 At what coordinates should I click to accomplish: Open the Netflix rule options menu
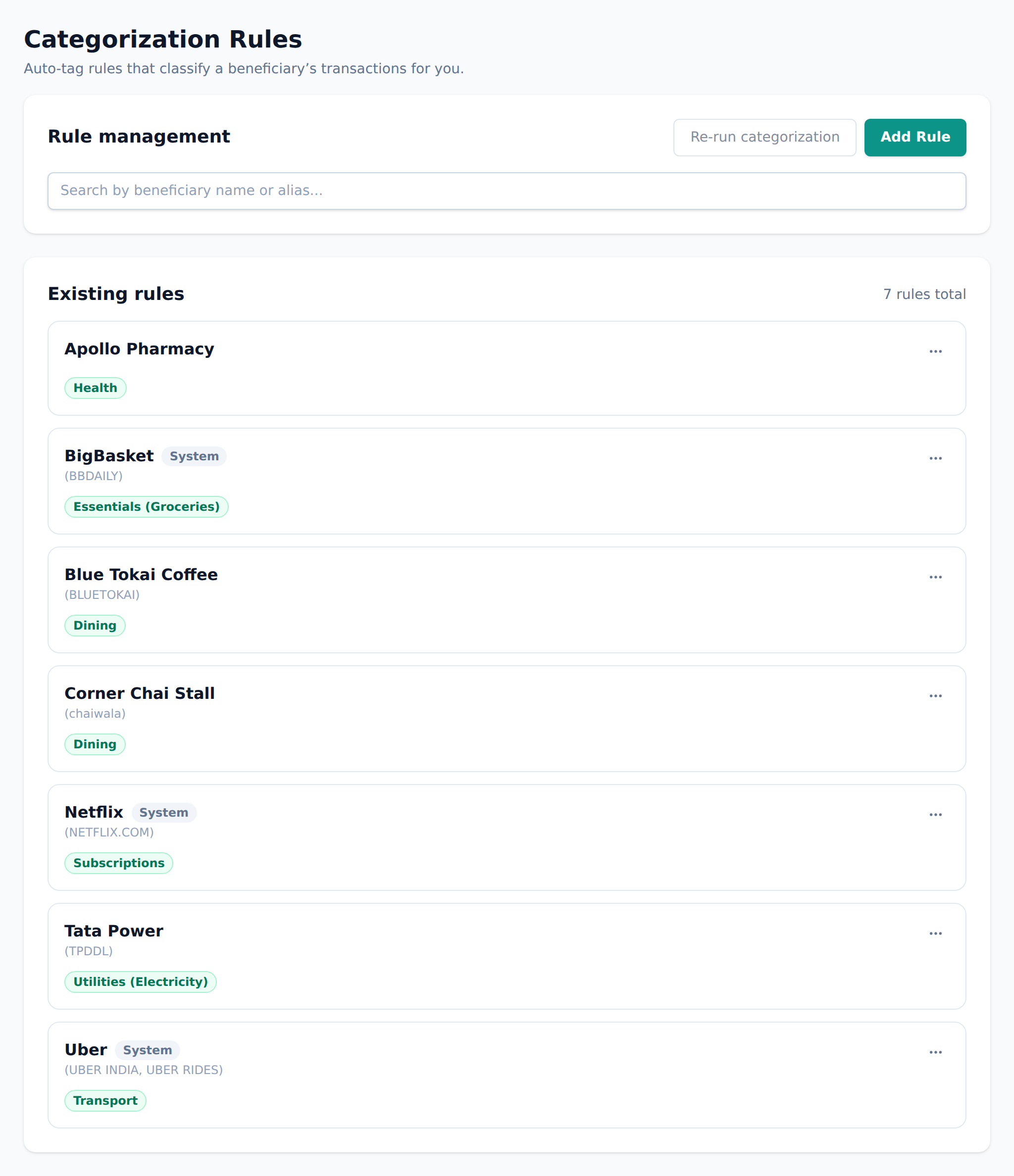coord(936,815)
